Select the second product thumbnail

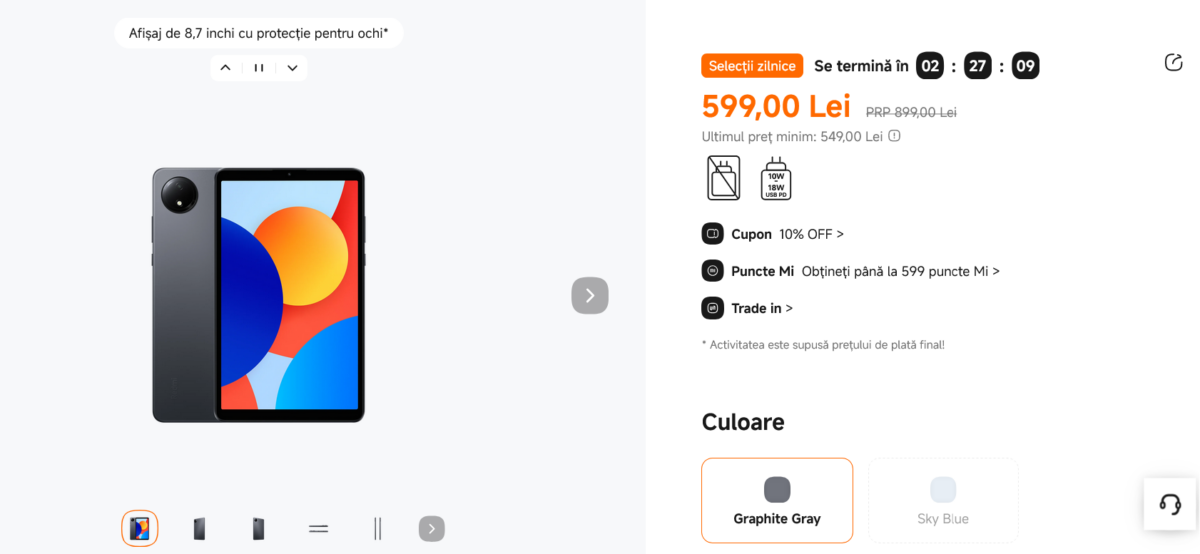(199, 529)
